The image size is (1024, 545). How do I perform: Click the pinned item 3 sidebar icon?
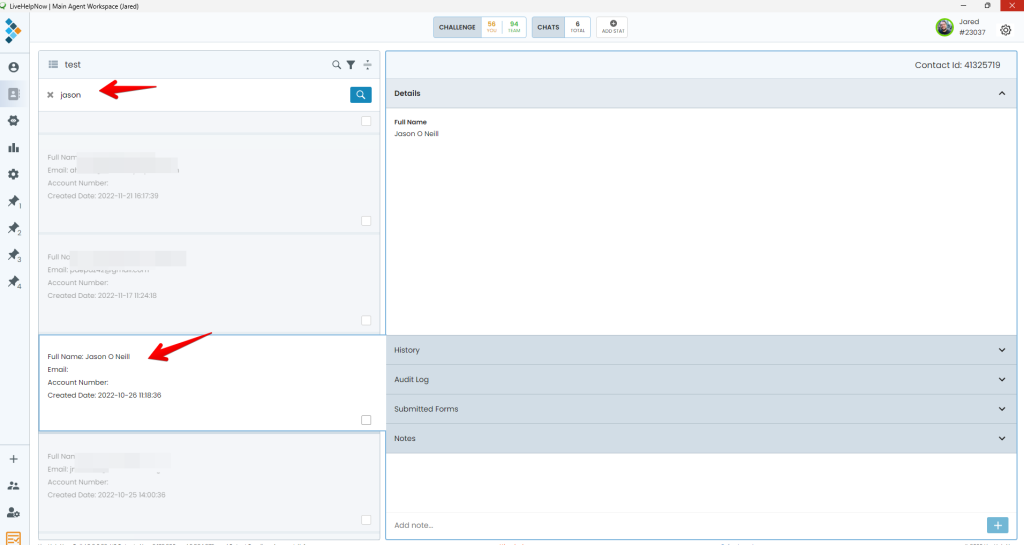coord(14,256)
